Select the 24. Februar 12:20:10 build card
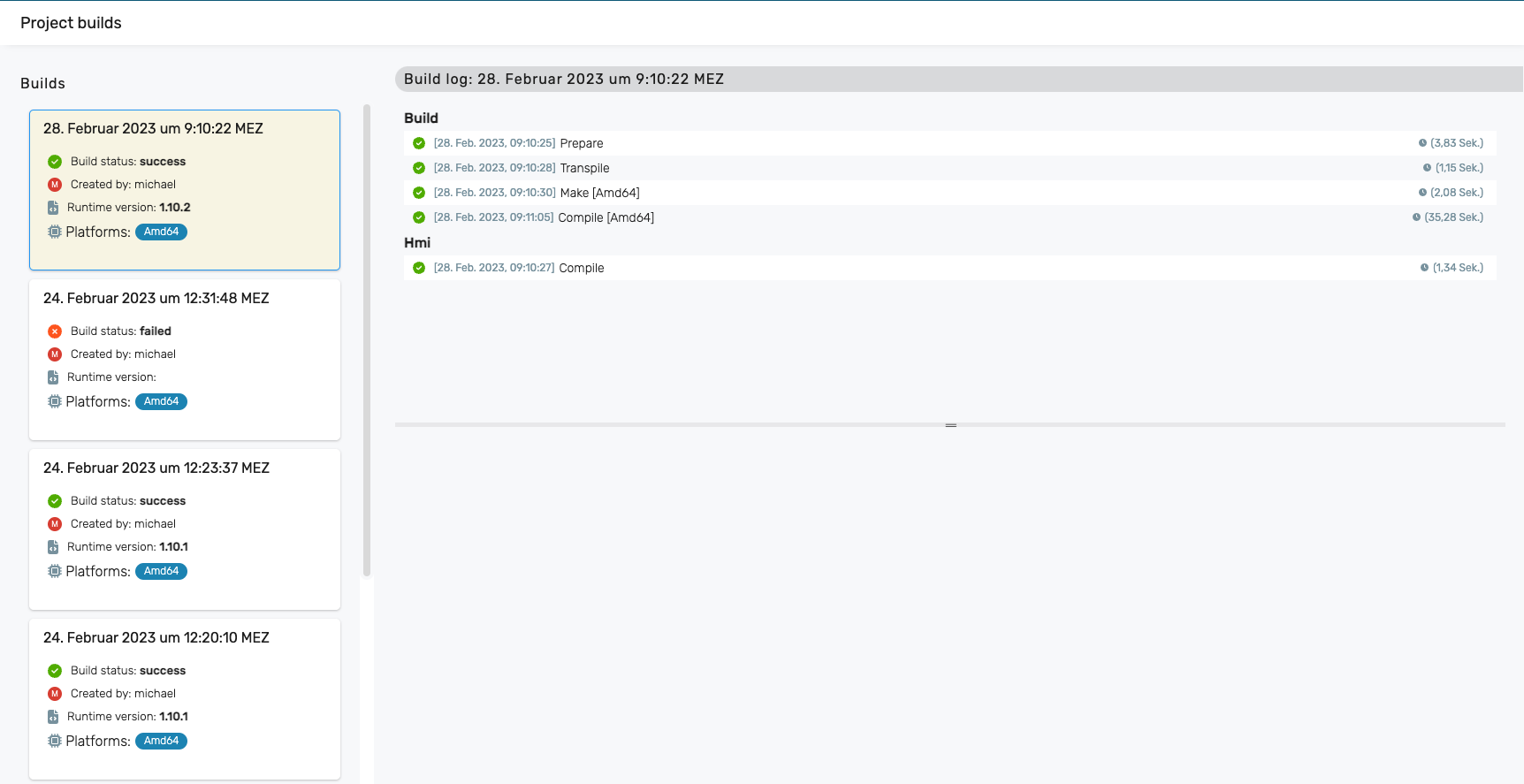 point(185,699)
